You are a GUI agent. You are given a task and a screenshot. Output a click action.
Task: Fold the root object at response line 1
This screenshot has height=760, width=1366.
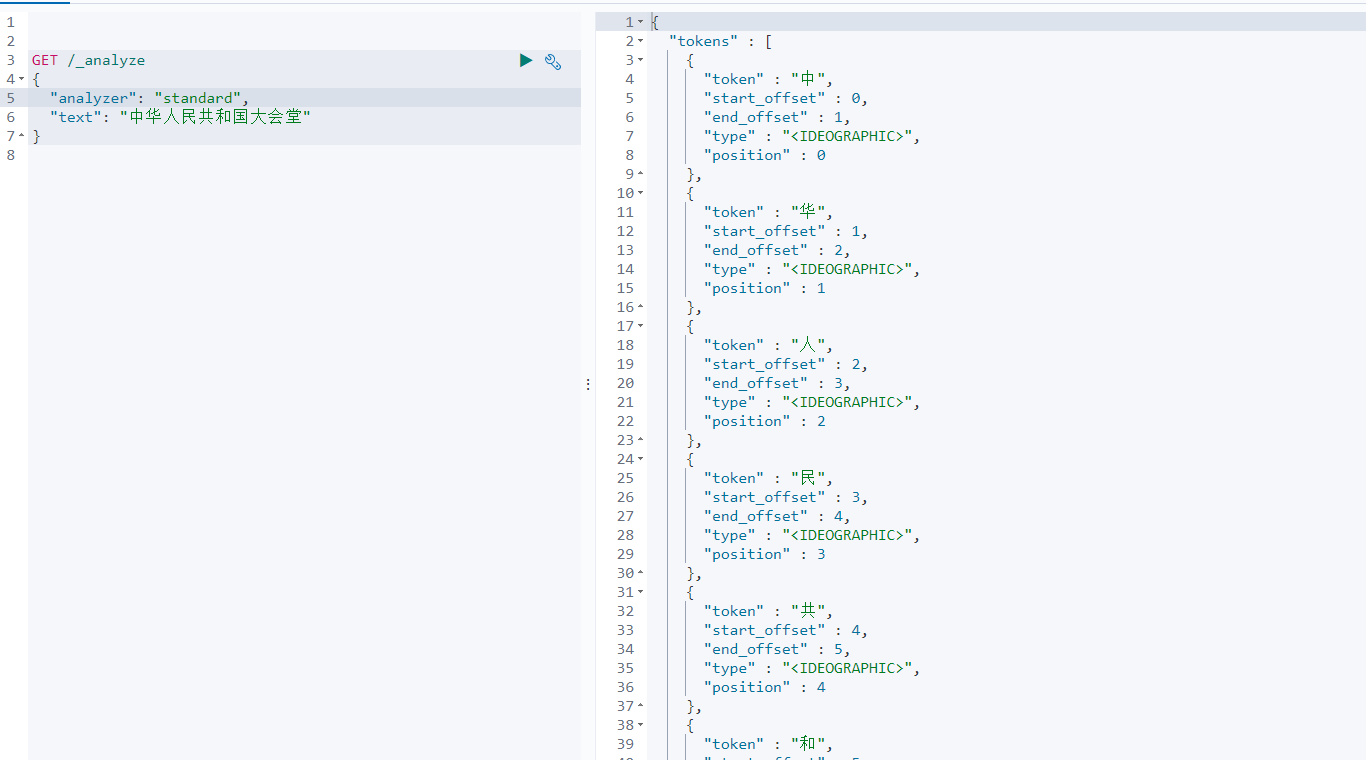tap(641, 22)
